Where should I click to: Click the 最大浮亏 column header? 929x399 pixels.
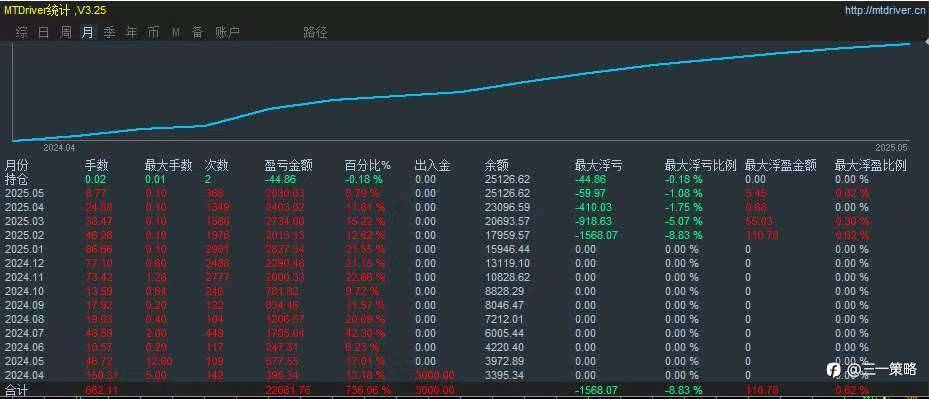tap(598, 165)
